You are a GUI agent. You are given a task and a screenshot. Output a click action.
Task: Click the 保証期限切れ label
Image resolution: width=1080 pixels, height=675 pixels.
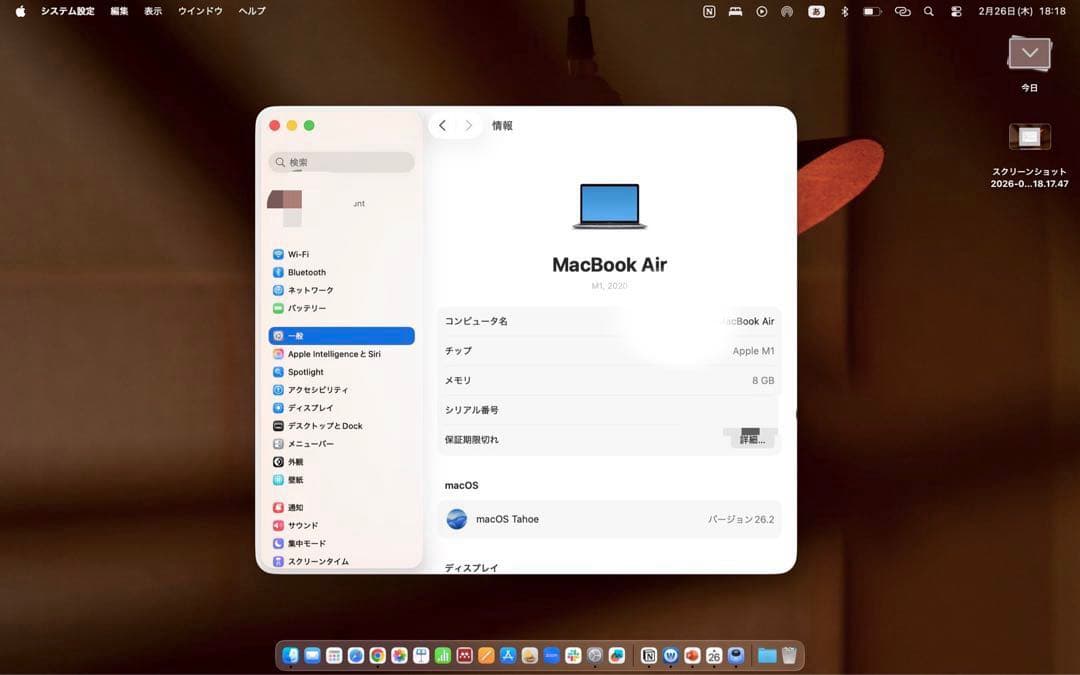(x=472, y=439)
